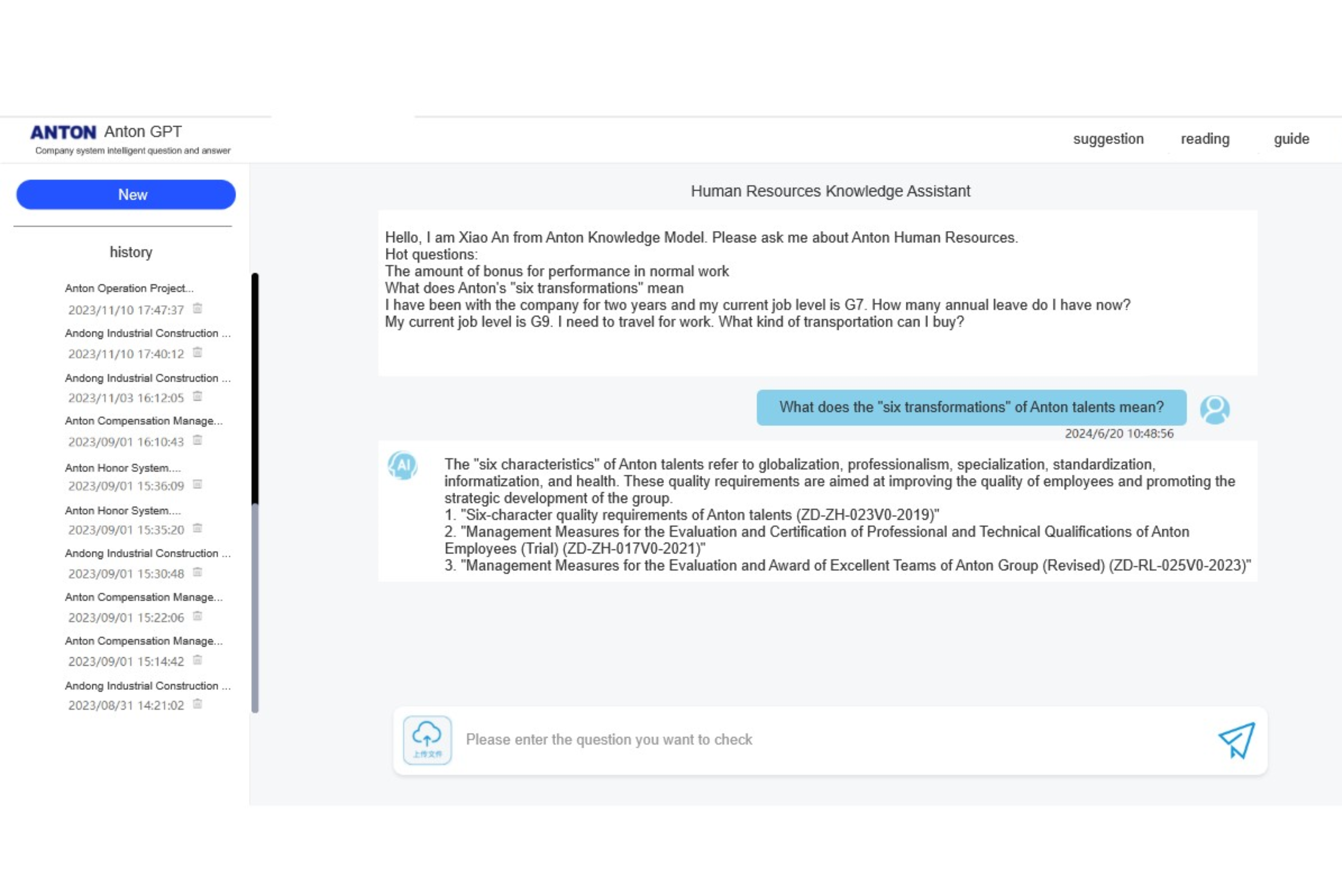Click the user's six transformations question bubble
The image size is (1342, 896).
click(x=971, y=408)
